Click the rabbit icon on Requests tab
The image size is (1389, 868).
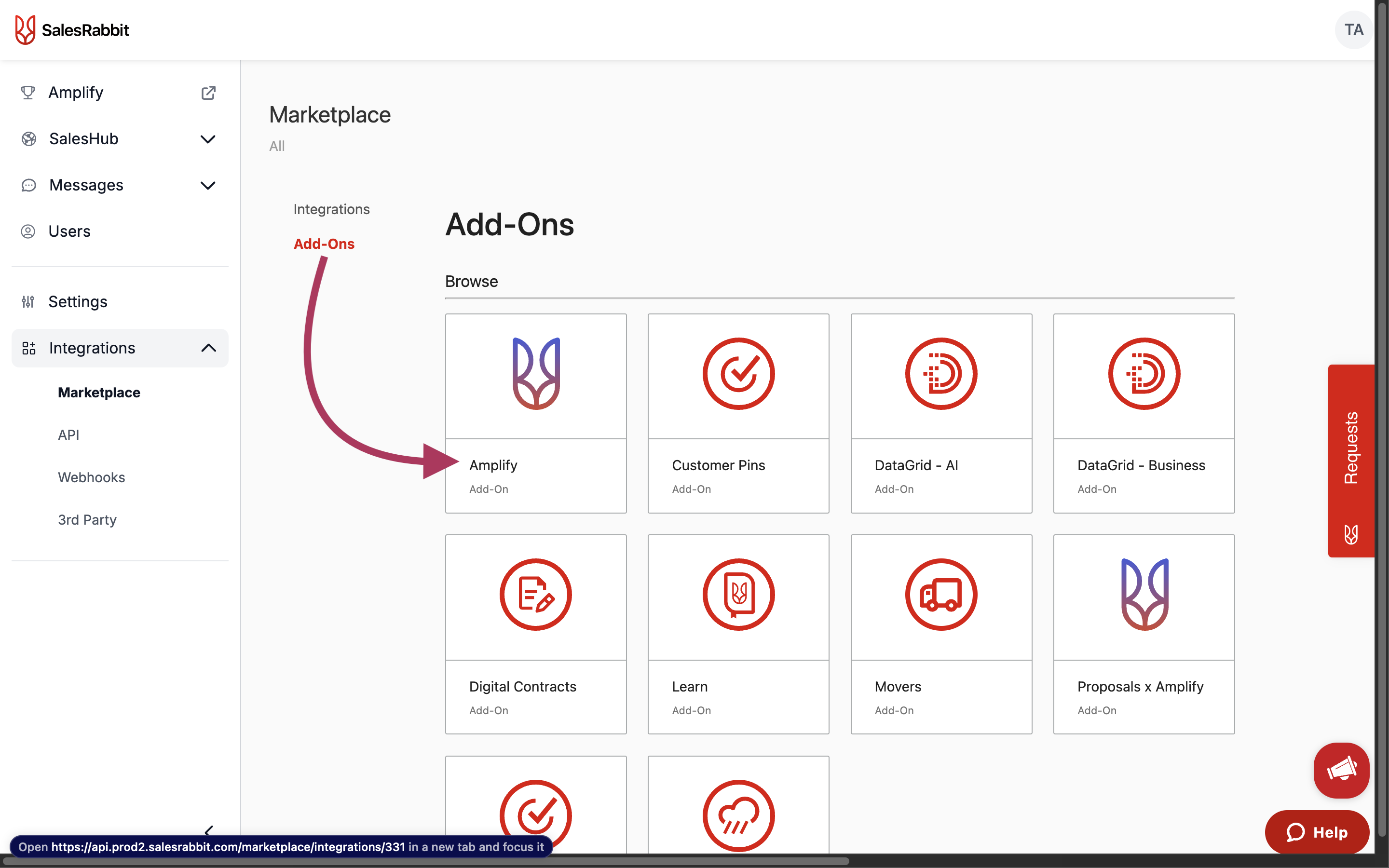tap(1350, 534)
